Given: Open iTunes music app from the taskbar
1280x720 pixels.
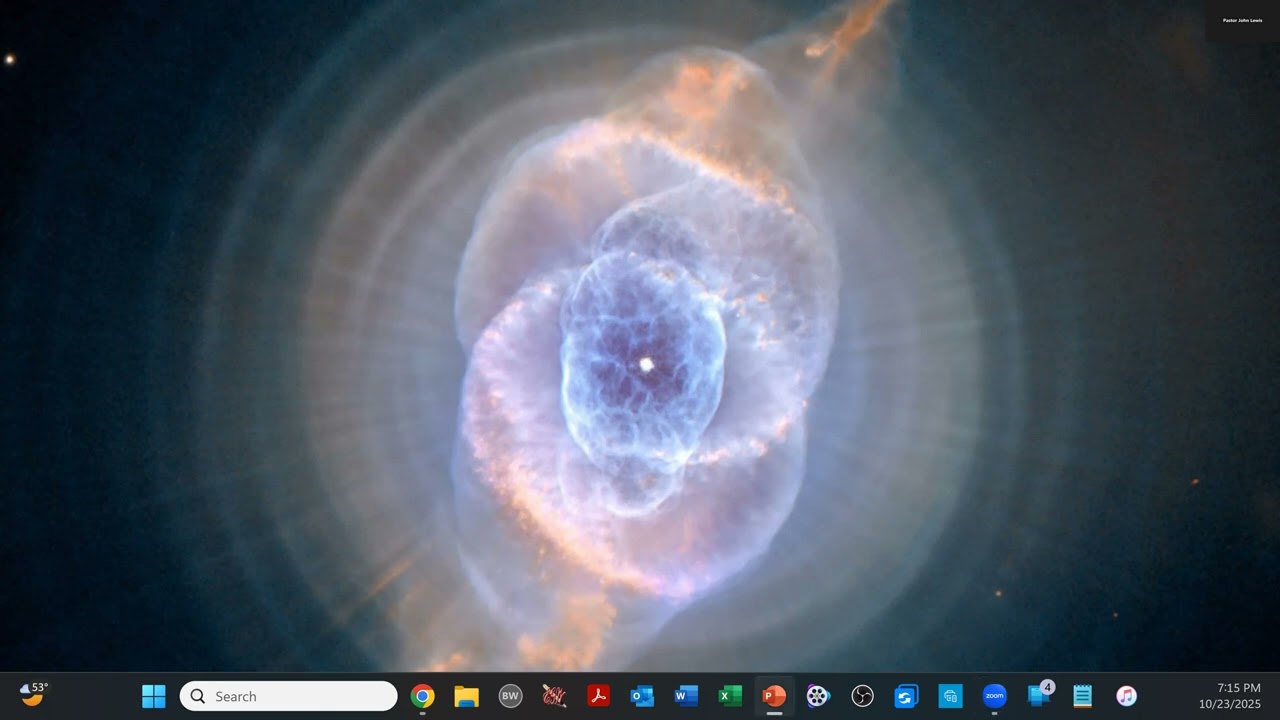Looking at the screenshot, I should coord(1126,696).
